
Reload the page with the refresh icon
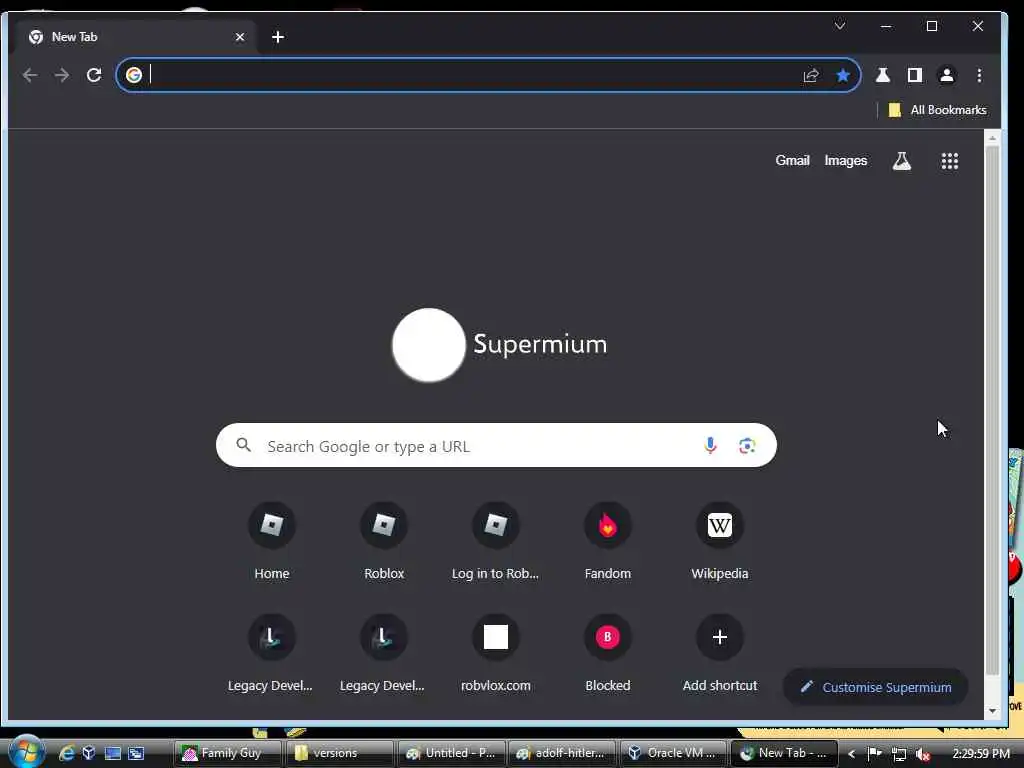94,75
